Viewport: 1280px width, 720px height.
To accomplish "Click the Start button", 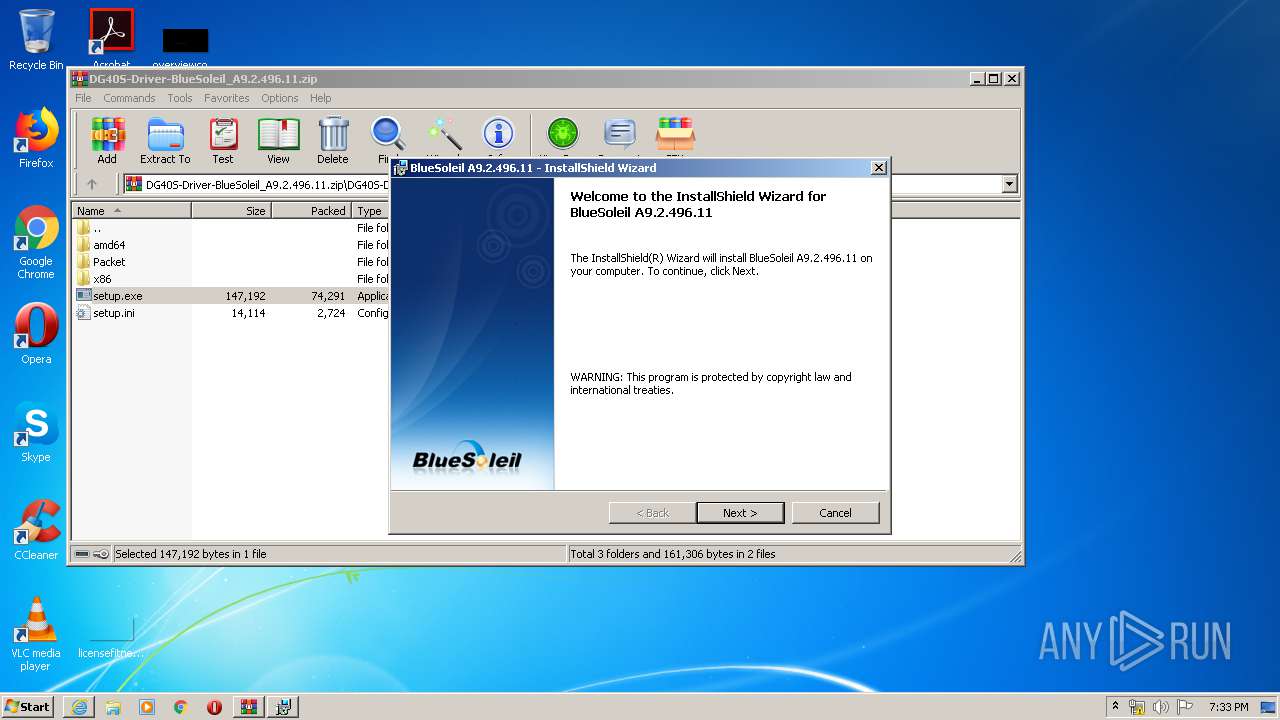I will click(28, 707).
